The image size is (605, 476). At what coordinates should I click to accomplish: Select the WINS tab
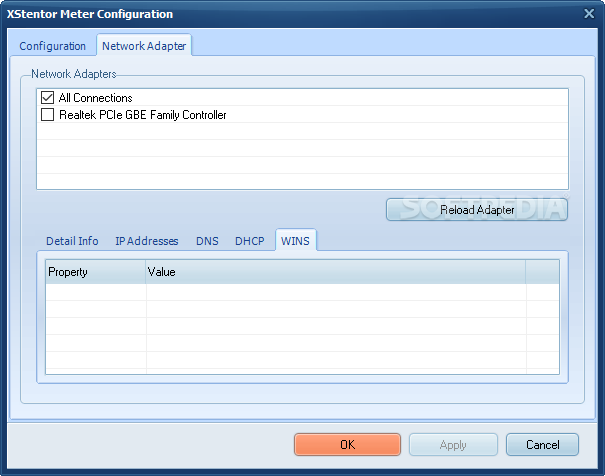click(x=296, y=241)
